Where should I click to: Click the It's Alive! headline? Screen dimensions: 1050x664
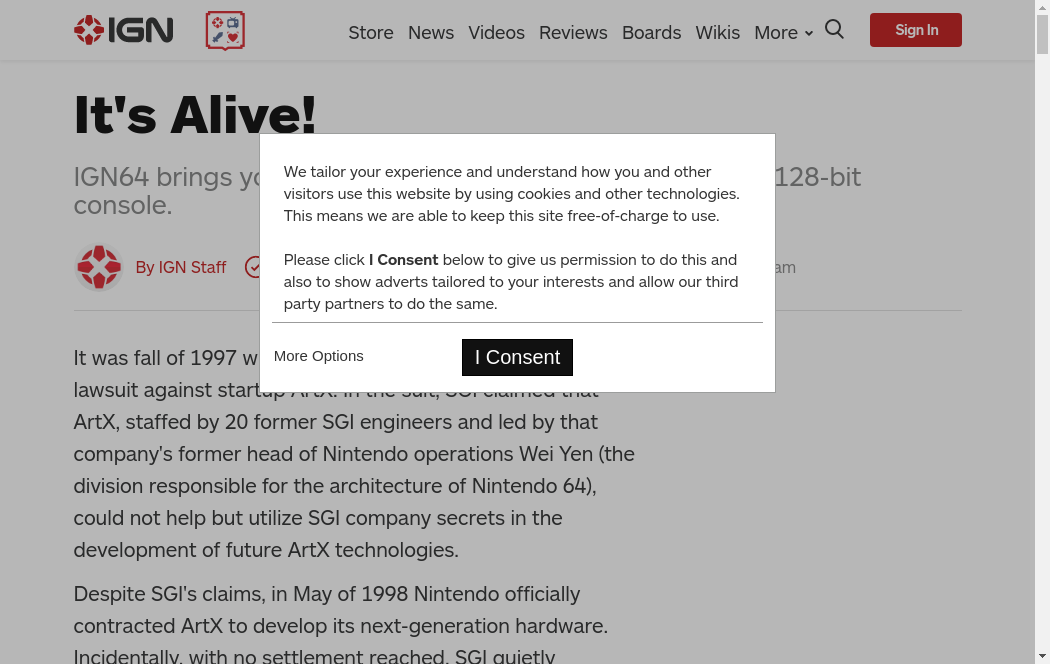click(195, 114)
